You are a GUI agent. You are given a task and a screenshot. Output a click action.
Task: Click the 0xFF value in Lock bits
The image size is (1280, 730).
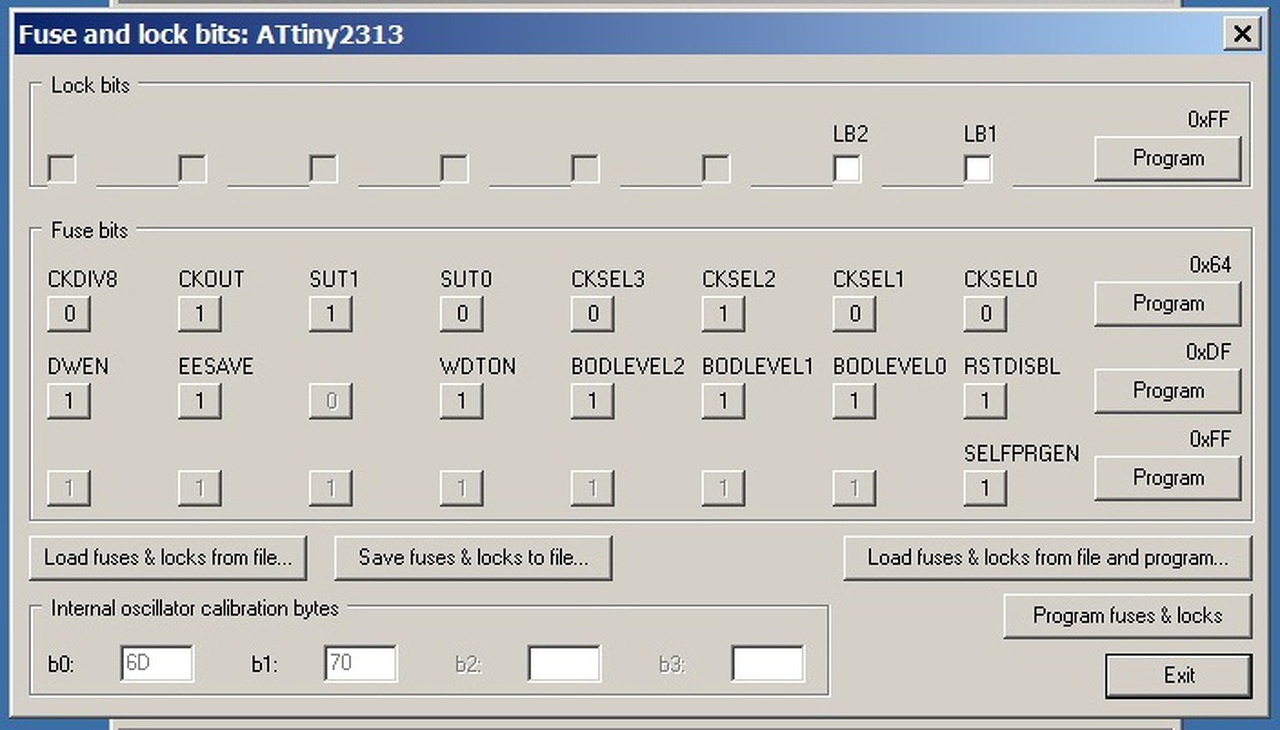click(1208, 120)
